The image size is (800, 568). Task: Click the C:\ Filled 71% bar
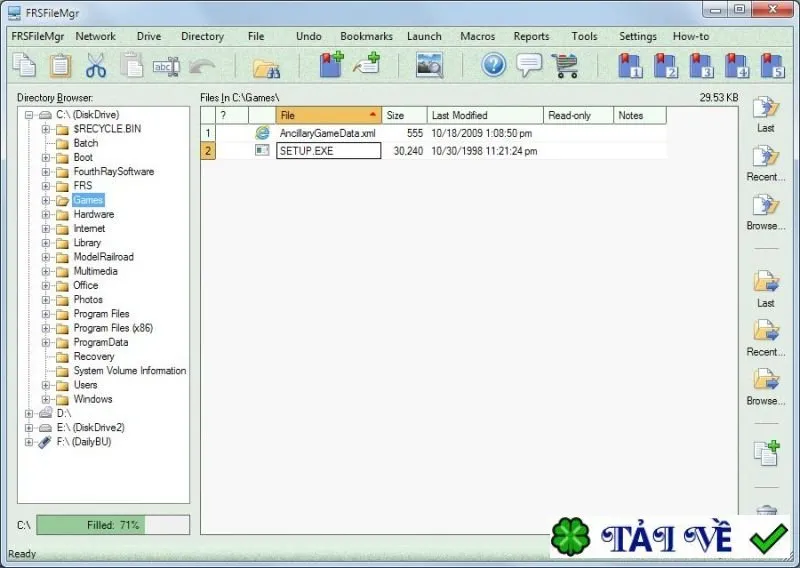coord(113,525)
